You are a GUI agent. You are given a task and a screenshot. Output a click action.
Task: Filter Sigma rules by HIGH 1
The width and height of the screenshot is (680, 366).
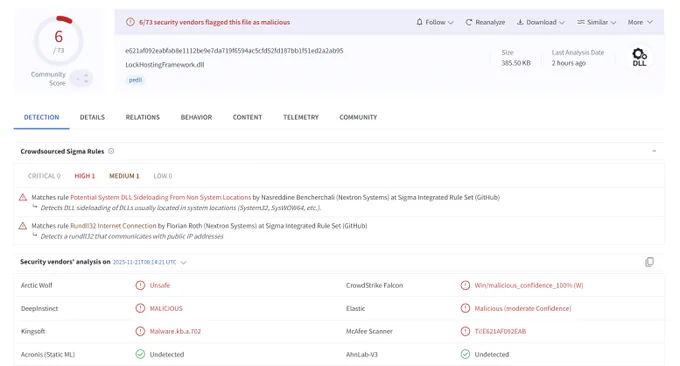coord(85,176)
